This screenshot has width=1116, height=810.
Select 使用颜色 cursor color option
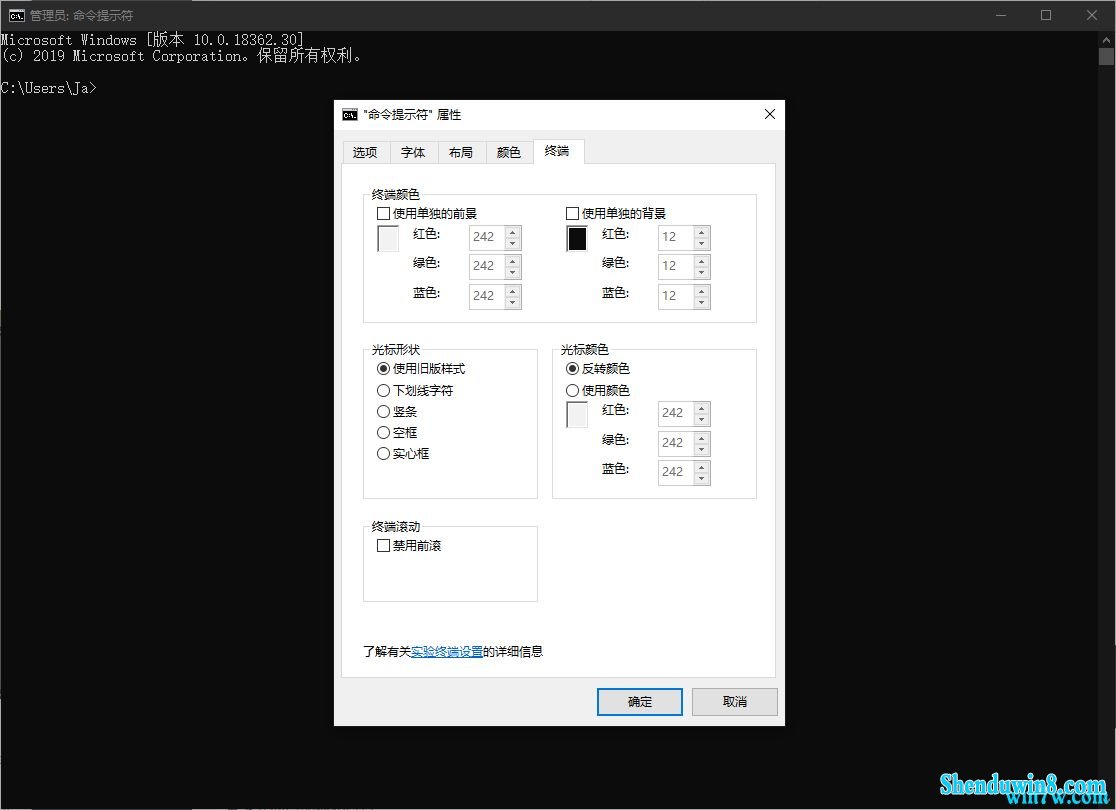tap(572, 391)
